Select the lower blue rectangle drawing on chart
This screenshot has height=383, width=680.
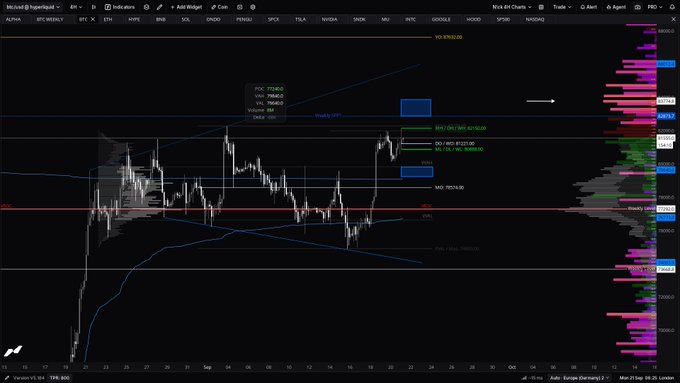tap(417, 172)
